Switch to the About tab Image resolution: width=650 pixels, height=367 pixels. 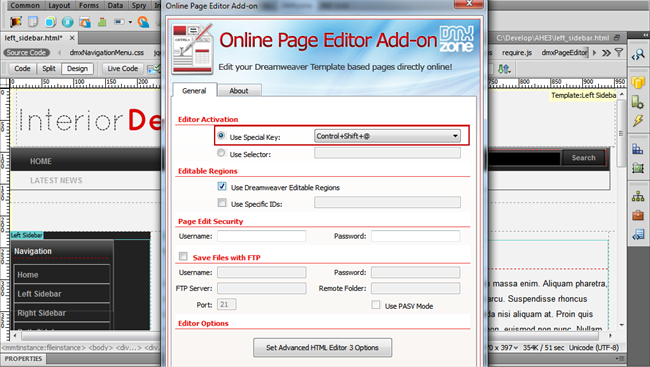[239, 91]
